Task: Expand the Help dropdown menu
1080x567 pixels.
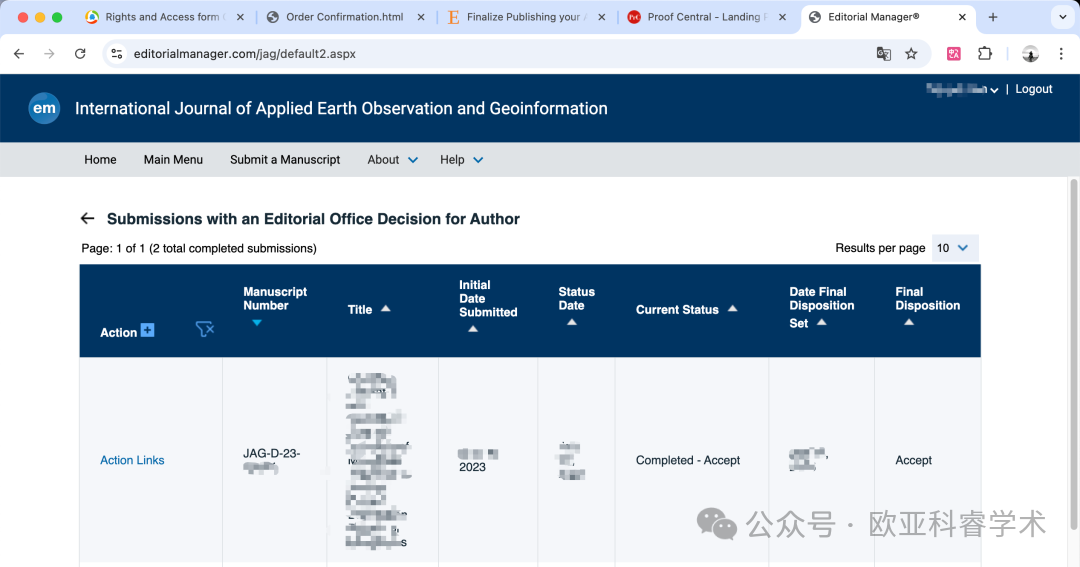Action: pyautogui.click(x=461, y=160)
